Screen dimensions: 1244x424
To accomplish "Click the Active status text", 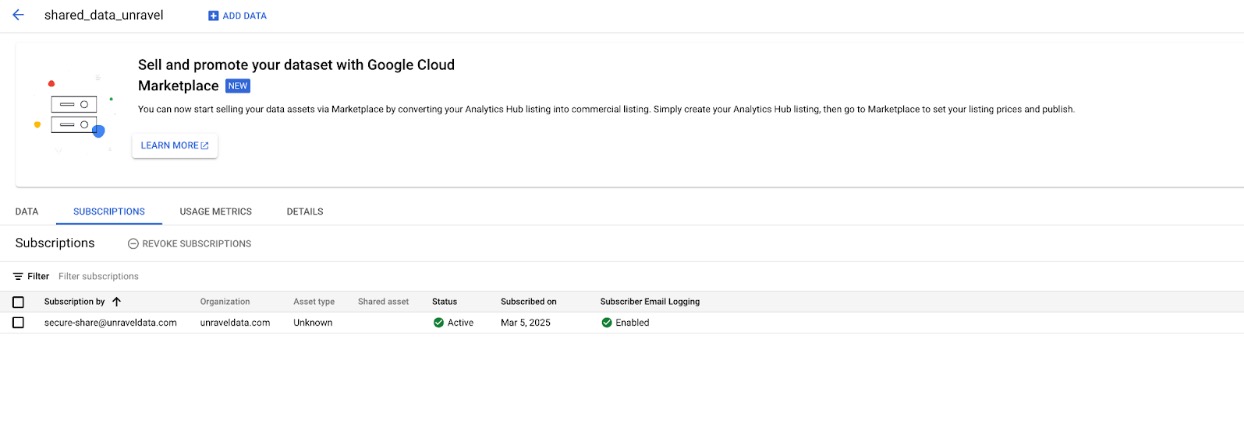I will (461, 323).
